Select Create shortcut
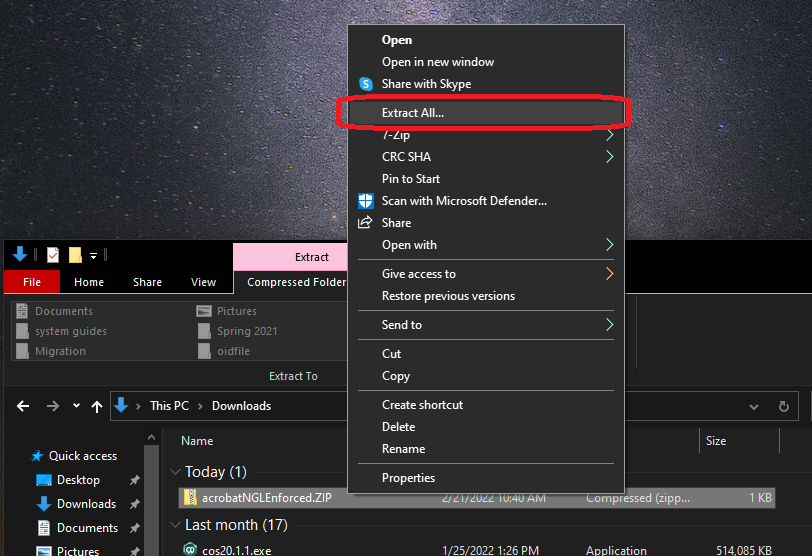This screenshot has height=556, width=812. [x=486, y=405]
